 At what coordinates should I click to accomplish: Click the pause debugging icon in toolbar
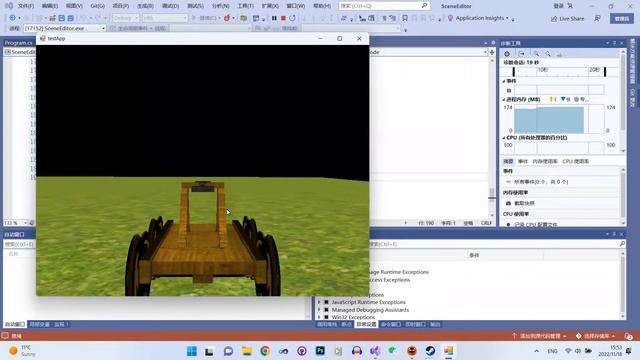(x=274, y=18)
